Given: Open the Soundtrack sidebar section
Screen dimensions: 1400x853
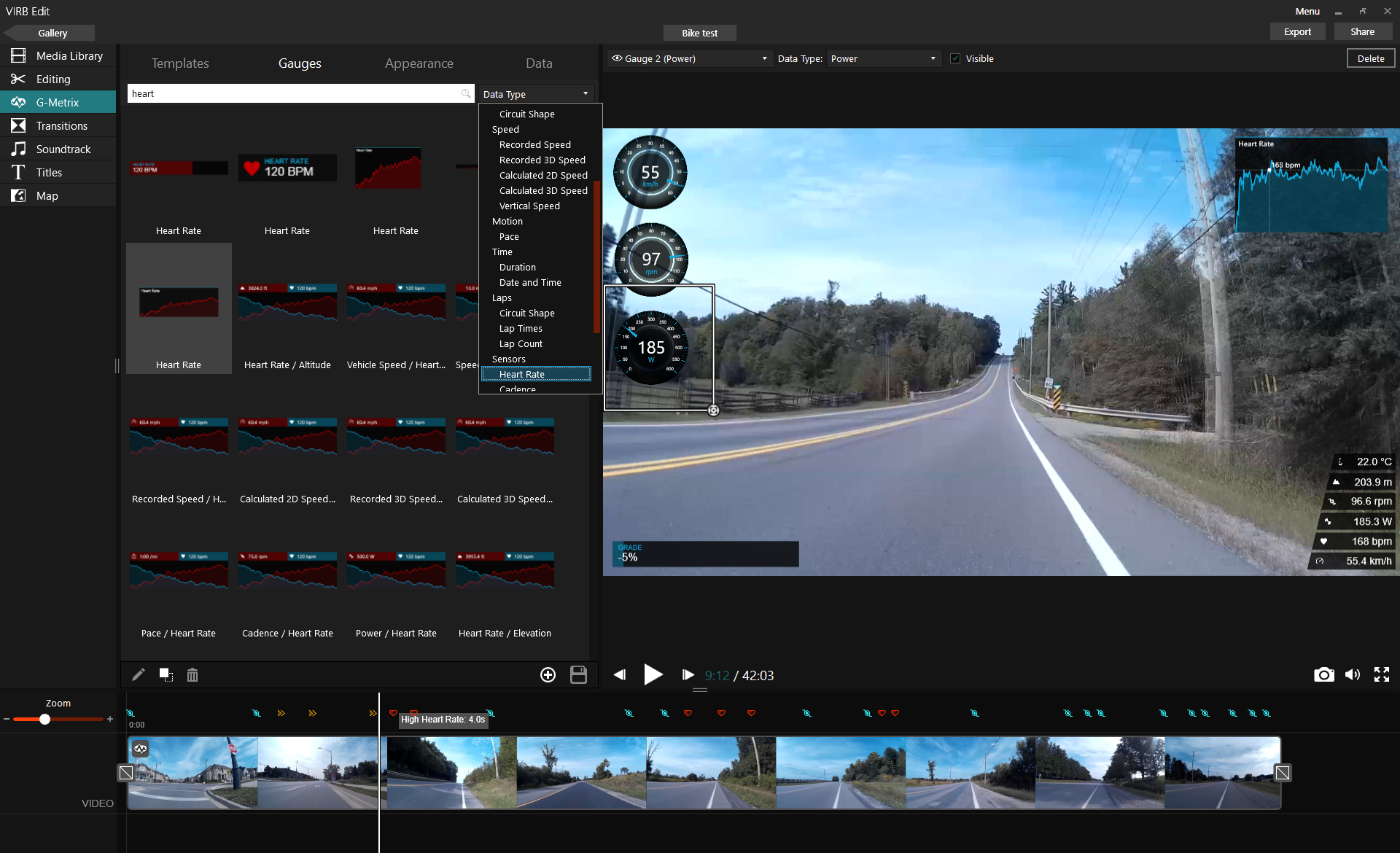Looking at the screenshot, I should click(x=63, y=149).
